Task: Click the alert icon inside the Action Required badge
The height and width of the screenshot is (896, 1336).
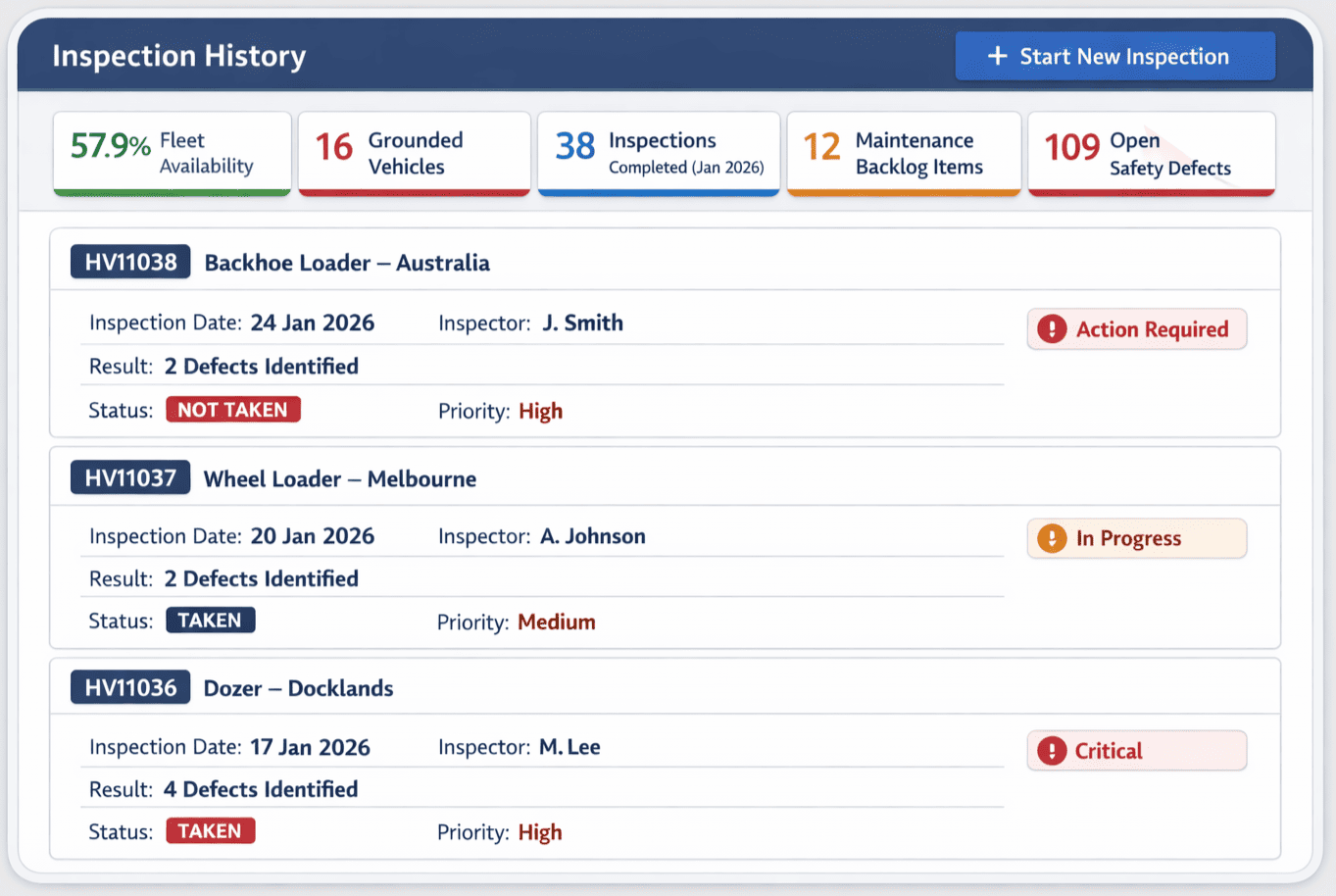Action: 1051,329
